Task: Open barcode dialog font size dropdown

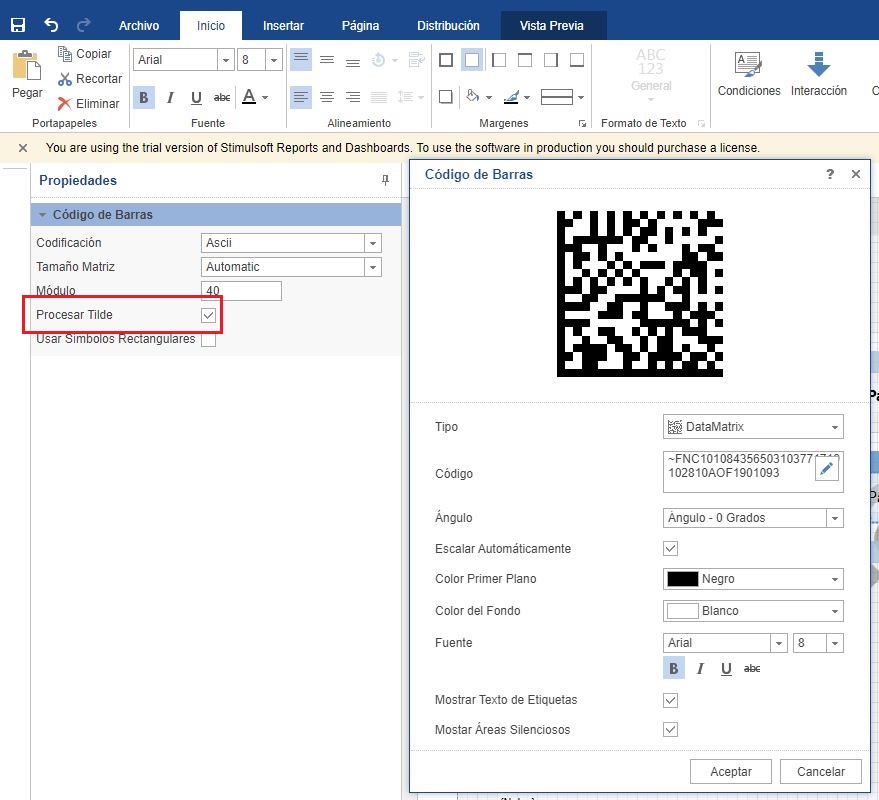Action: [x=835, y=643]
